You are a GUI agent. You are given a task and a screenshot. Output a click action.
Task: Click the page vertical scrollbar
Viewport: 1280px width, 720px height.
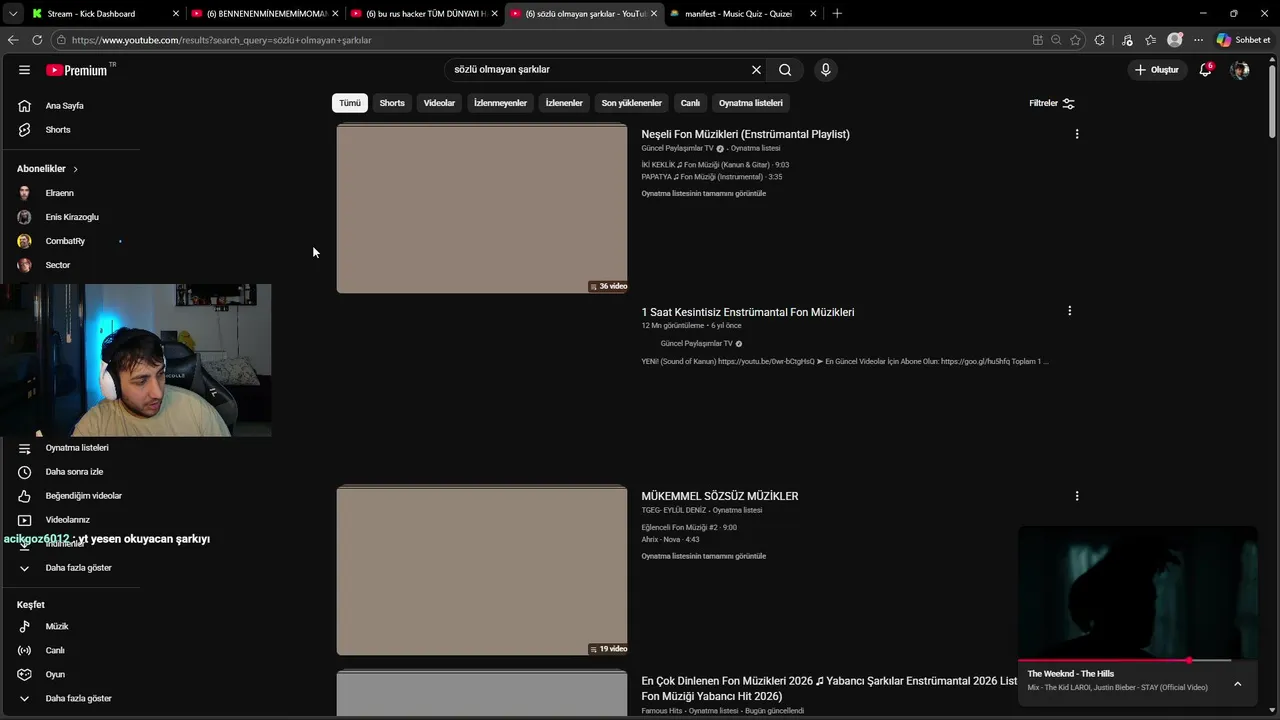pyautogui.click(x=1273, y=100)
